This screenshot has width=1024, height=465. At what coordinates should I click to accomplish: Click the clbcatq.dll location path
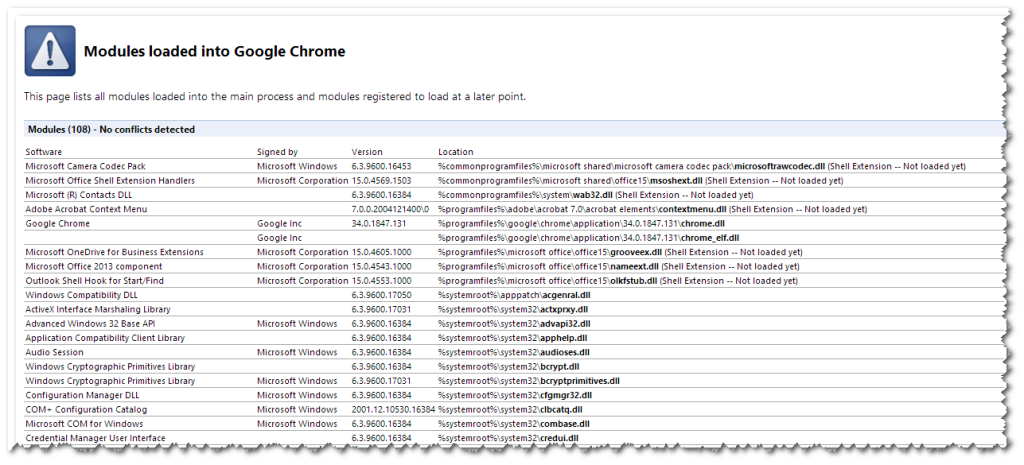point(510,409)
